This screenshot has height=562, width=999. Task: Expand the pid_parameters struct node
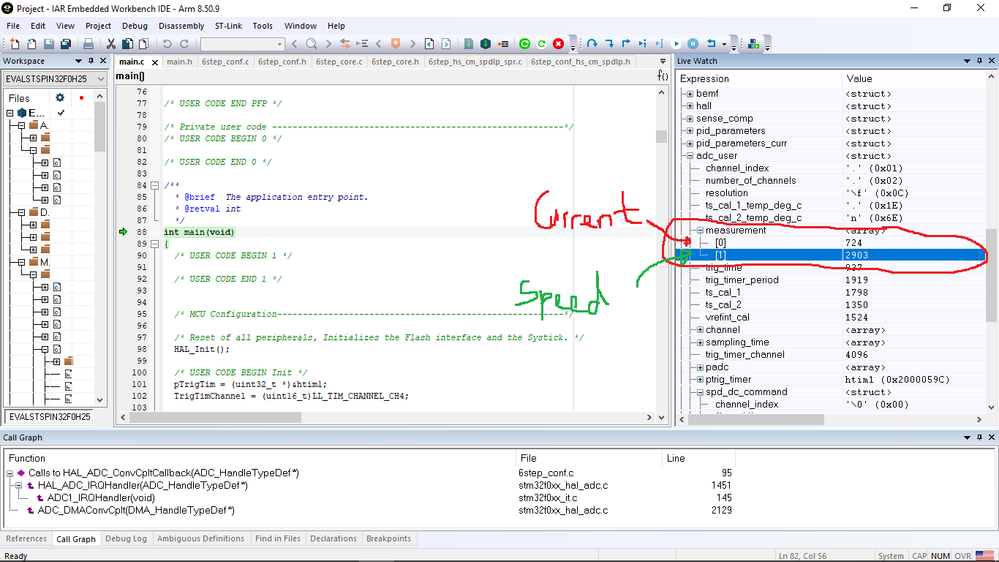tap(689, 131)
